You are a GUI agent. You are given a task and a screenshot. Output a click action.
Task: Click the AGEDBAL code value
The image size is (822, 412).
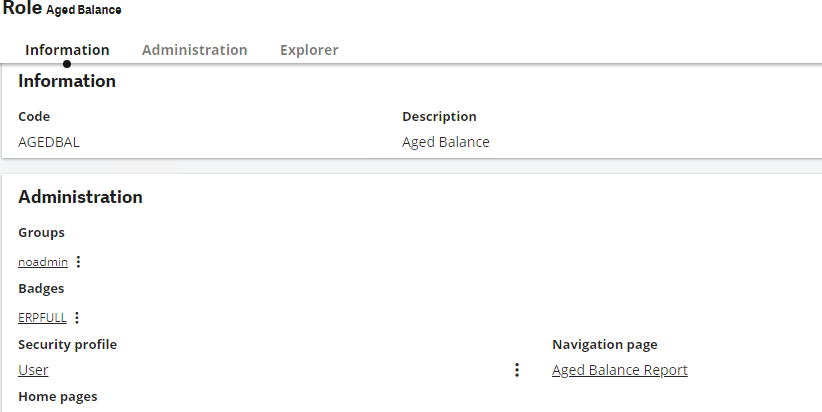[x=49, y=142]
